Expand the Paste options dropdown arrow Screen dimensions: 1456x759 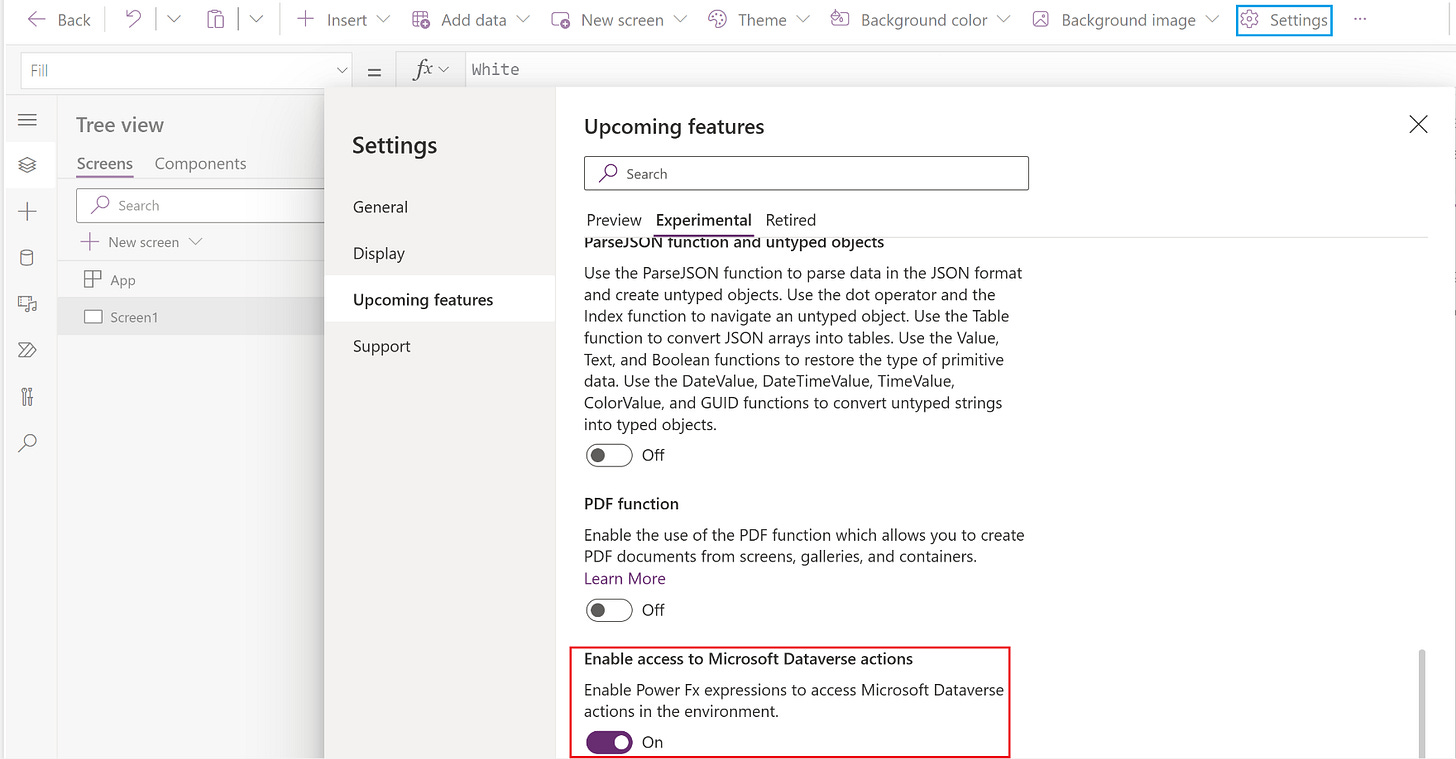pyautogui.click(x=256, y=19)
